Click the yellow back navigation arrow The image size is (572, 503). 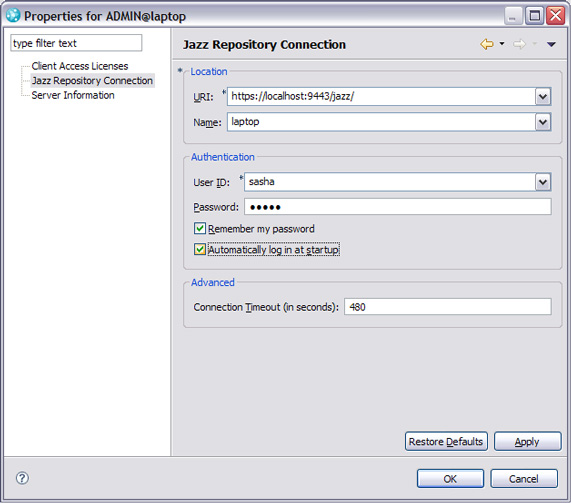coord(487,44)
